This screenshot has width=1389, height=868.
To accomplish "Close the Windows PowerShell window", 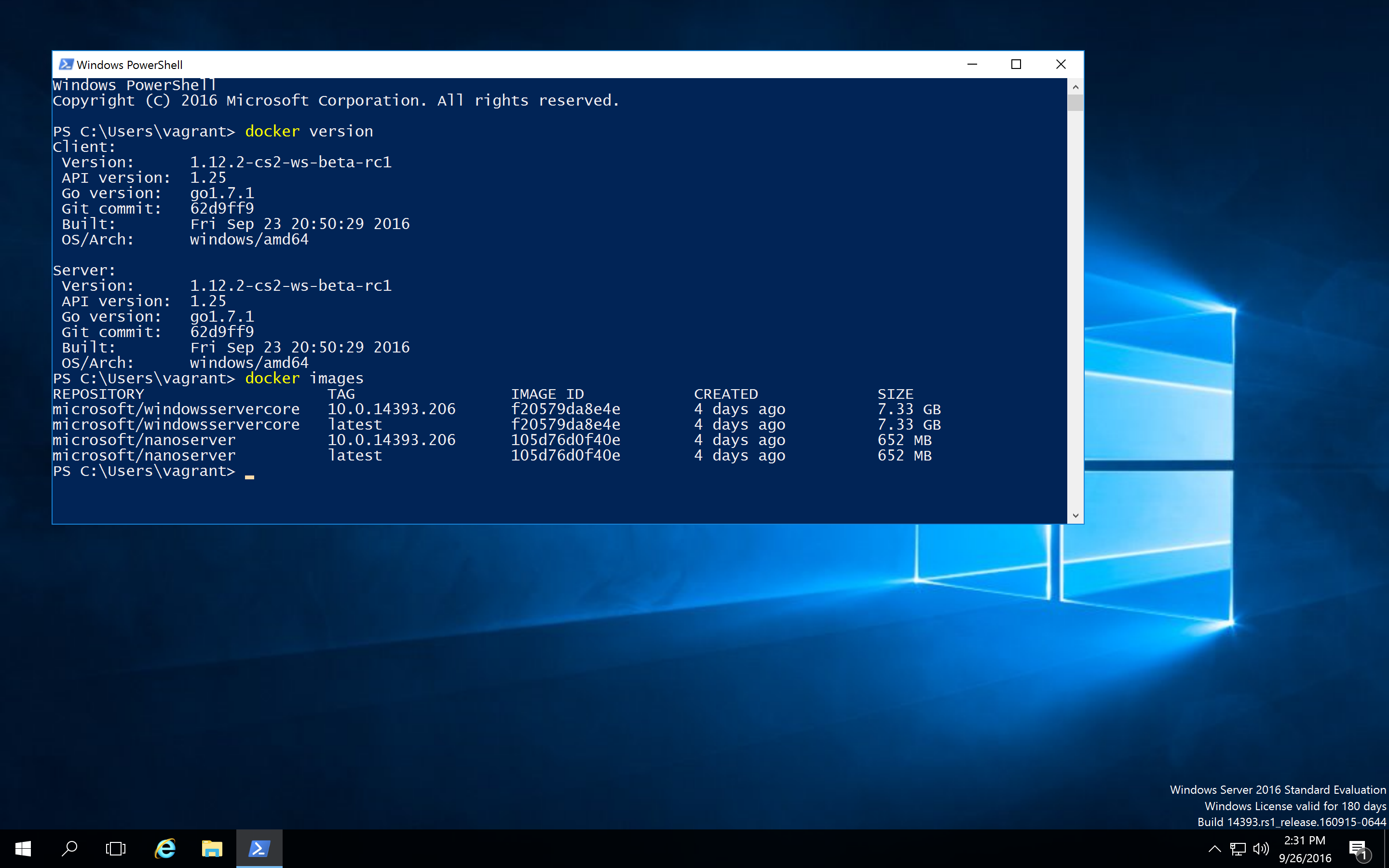I will pyautogui.click(x=1061, y=64).
